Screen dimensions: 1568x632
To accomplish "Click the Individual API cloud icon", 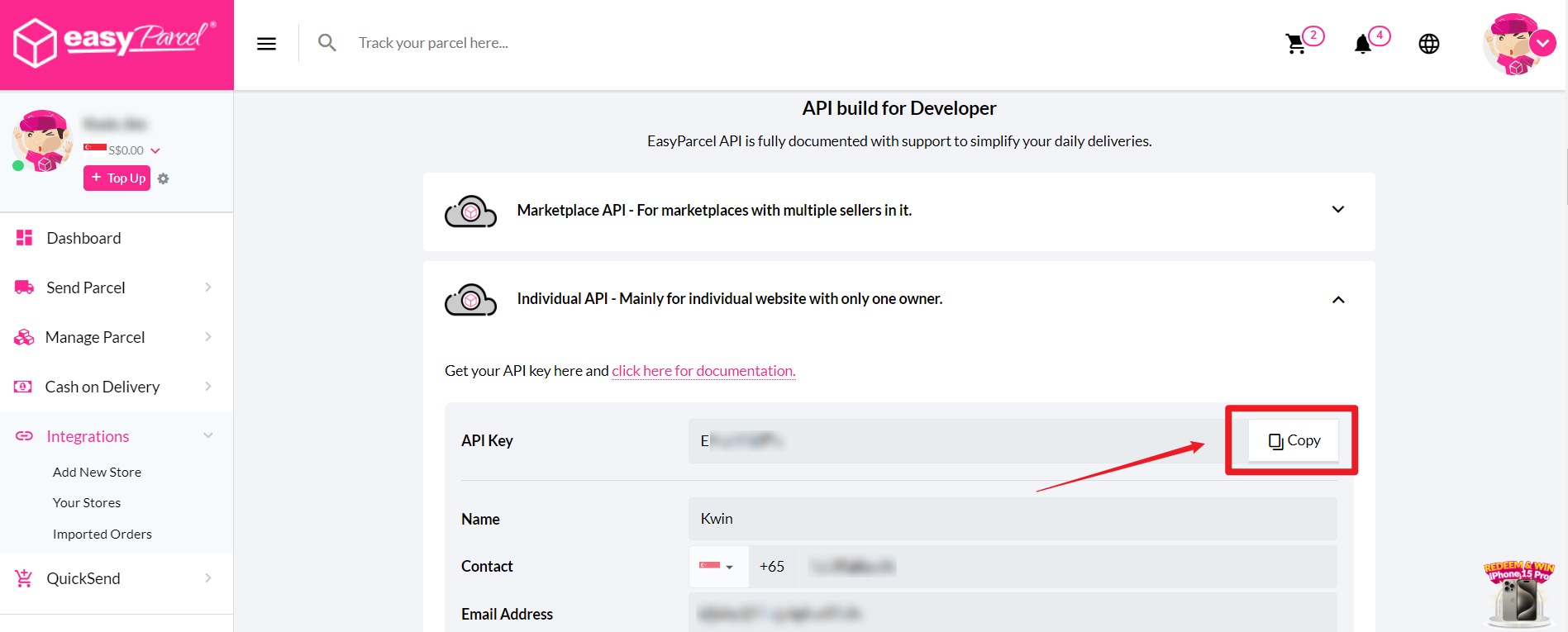I will (x=470, y=300).
